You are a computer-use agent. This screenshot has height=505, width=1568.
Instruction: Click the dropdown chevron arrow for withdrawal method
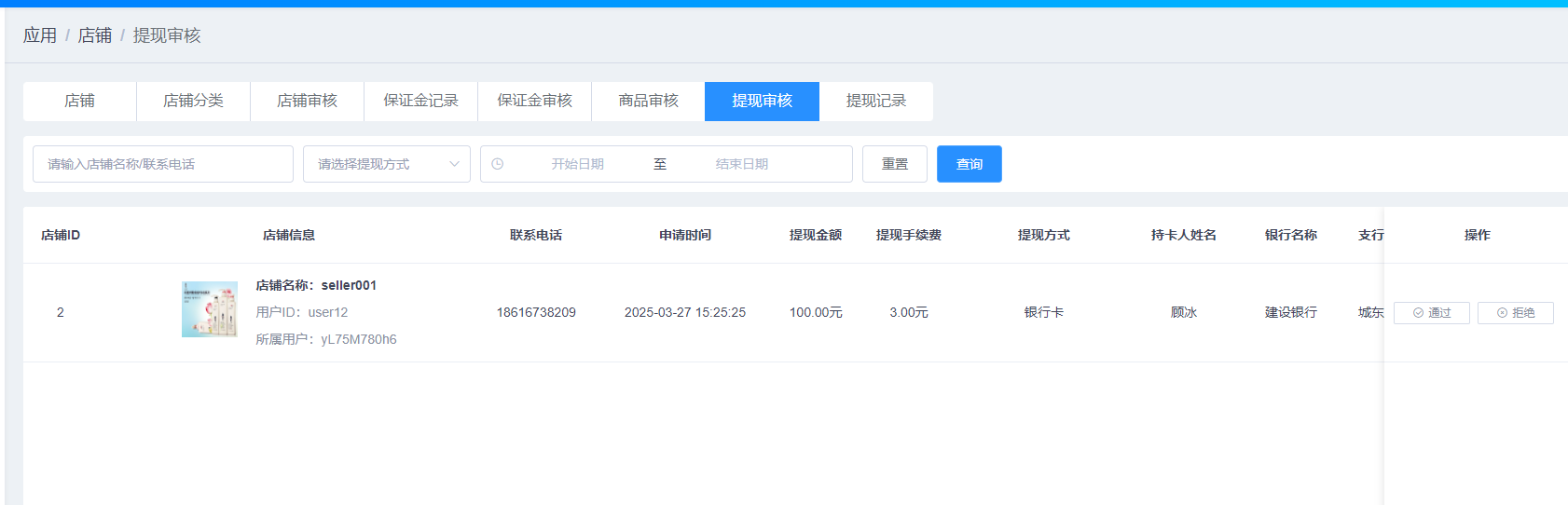click(x=454, y=164)
